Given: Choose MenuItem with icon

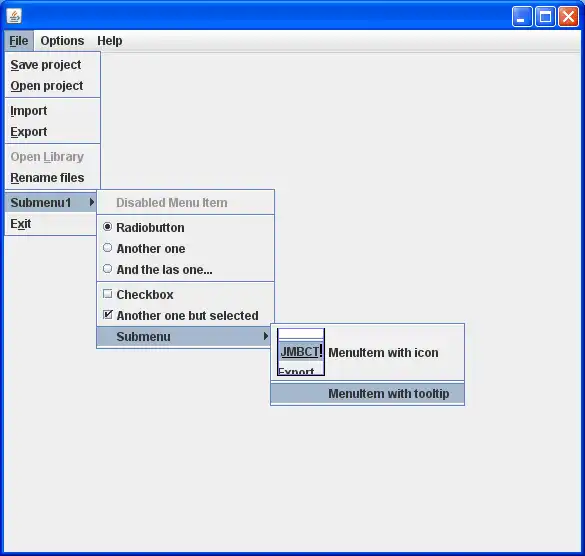Looking at the screenshot, I should click(367, 352).
